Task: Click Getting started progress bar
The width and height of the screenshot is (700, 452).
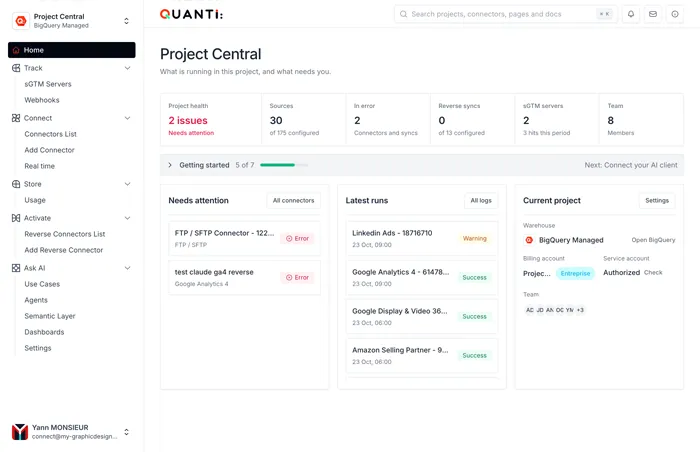Action: [x=284, y=165]
